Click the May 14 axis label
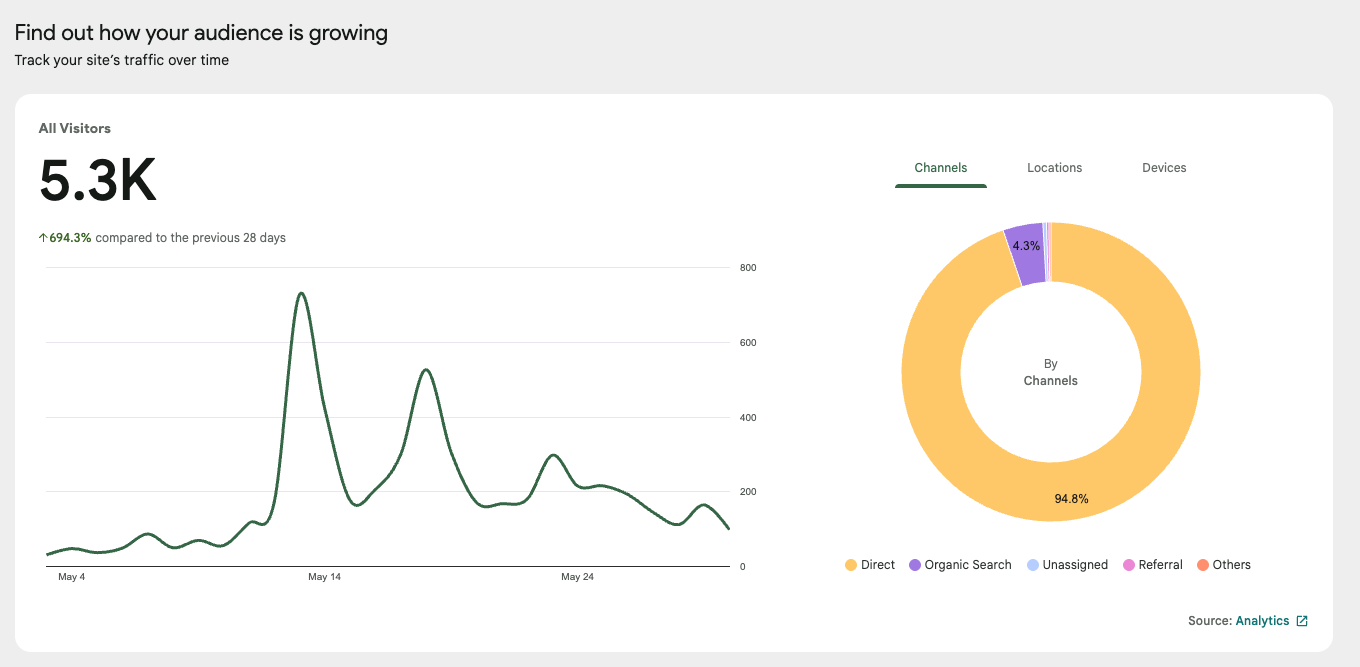The image size is (1360, 667). point(324,577)
